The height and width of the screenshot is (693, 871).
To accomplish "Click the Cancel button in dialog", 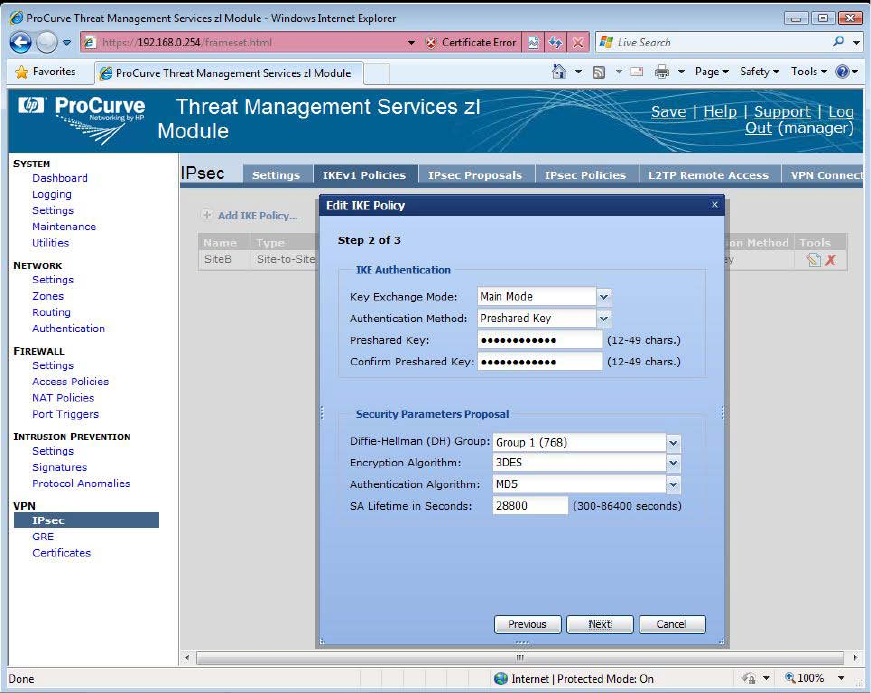I will coord(672,624).
